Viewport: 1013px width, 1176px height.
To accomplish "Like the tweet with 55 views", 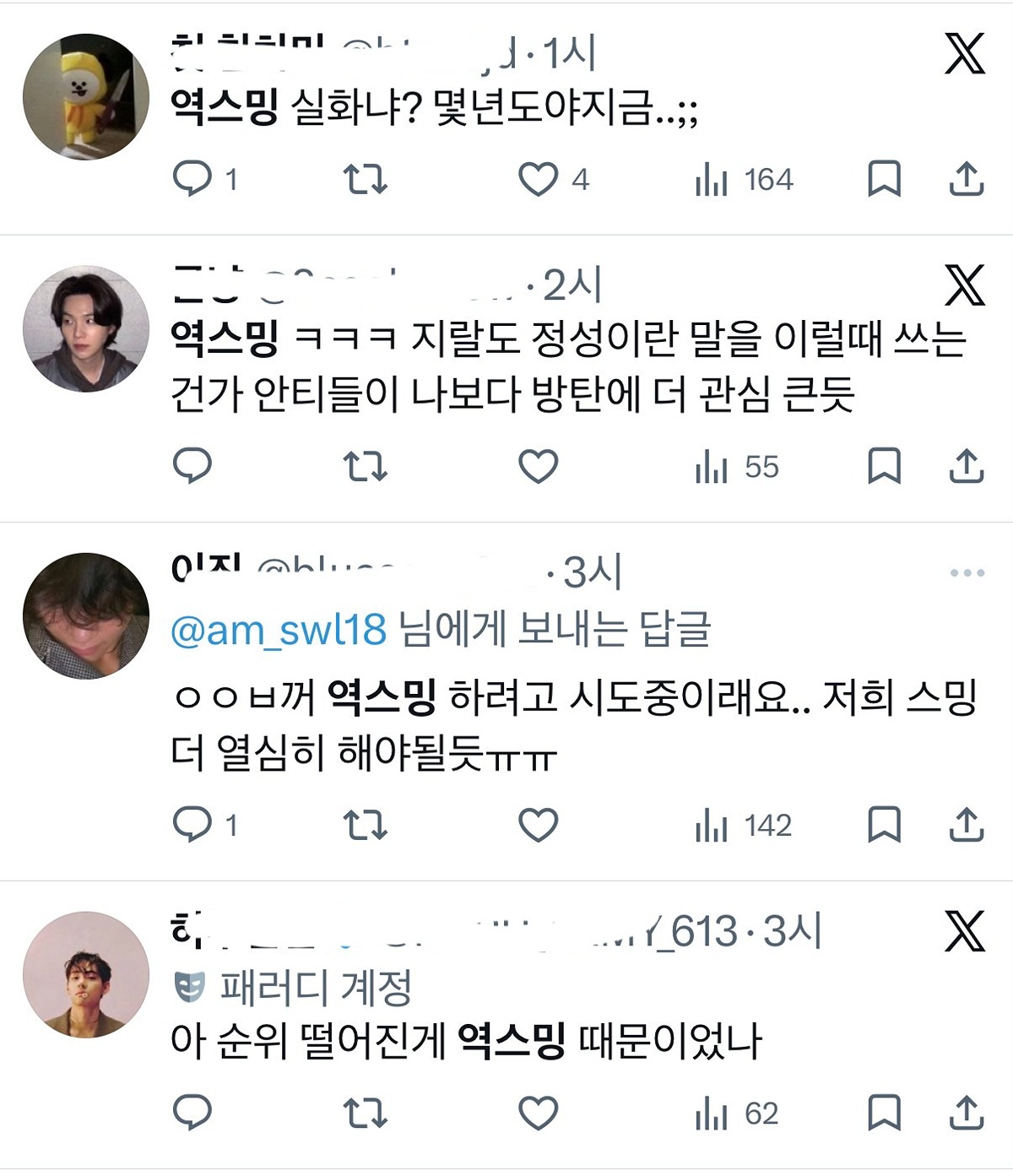I will point(538,466).
